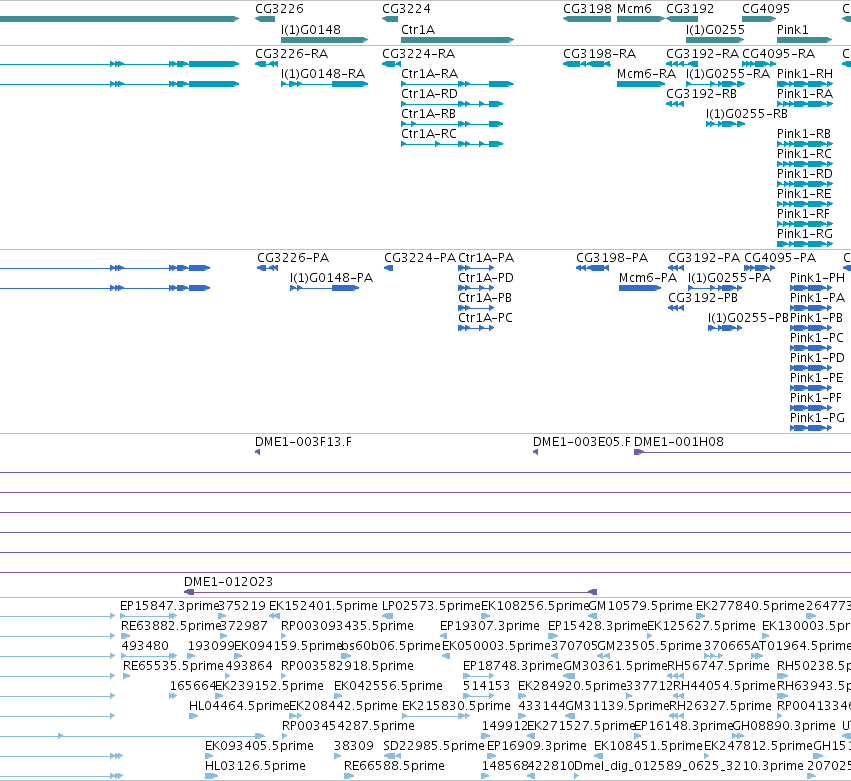This screenshot has width=851, height=781.
Task: Select the CG3224 gene label
Action: tap(406, 9)
